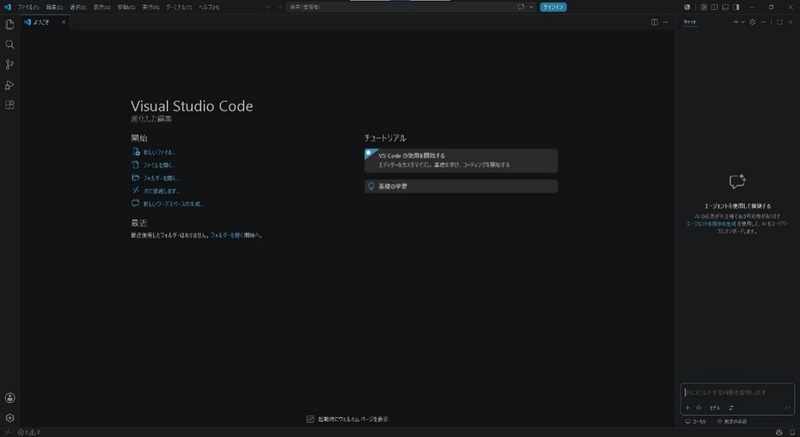Click 'フォルダーを開く' link in the 最近 section
The width and height of the screenshot is (800, 437).
tap(227, 235)
